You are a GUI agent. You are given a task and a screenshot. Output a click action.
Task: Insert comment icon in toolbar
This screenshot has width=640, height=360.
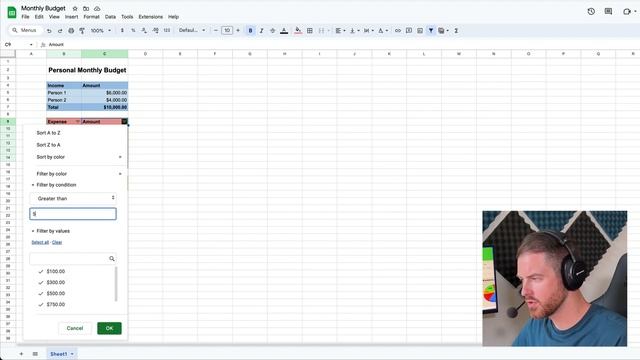(409, 31)
